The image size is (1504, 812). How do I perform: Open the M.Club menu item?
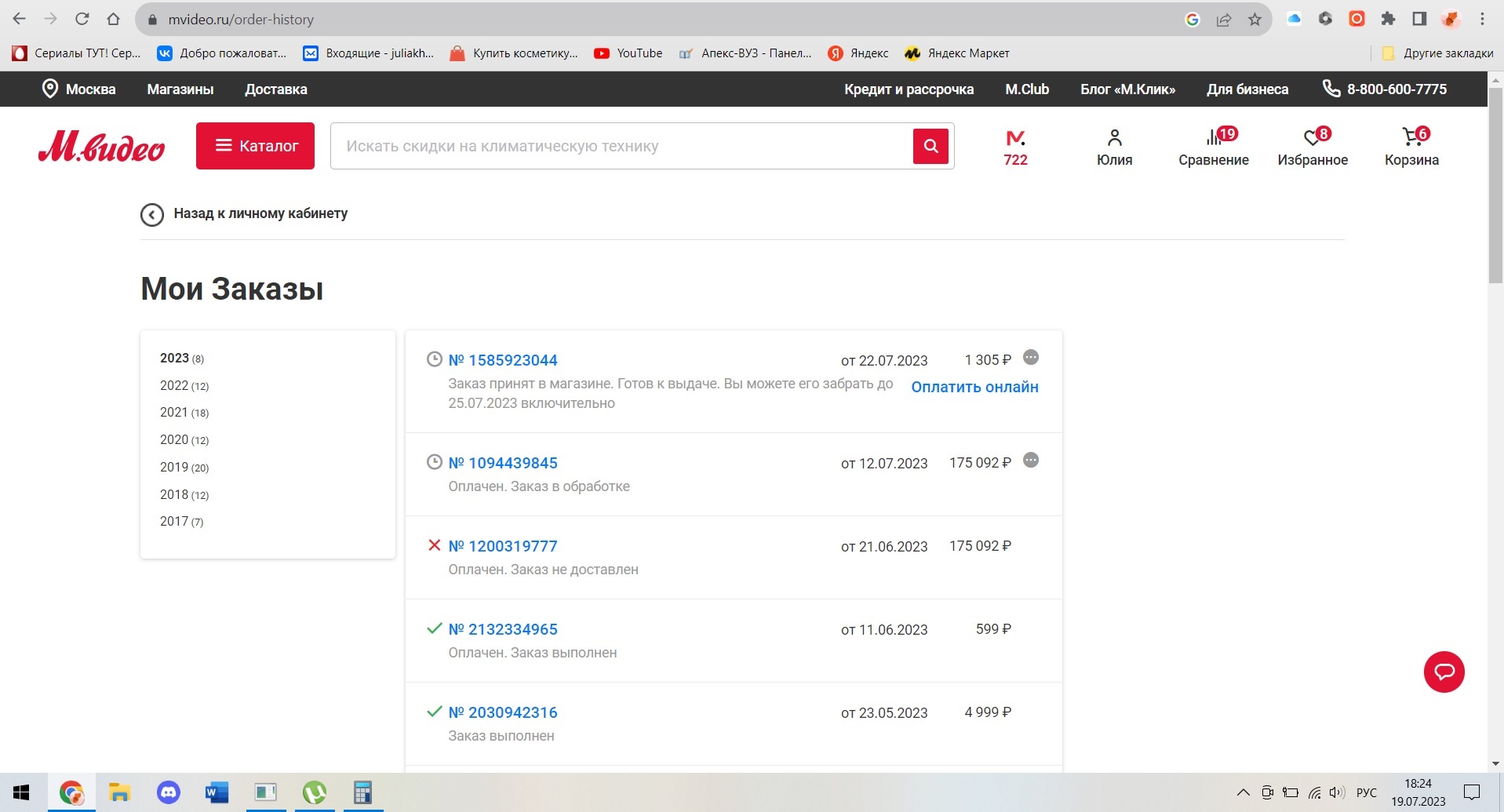1027,89
